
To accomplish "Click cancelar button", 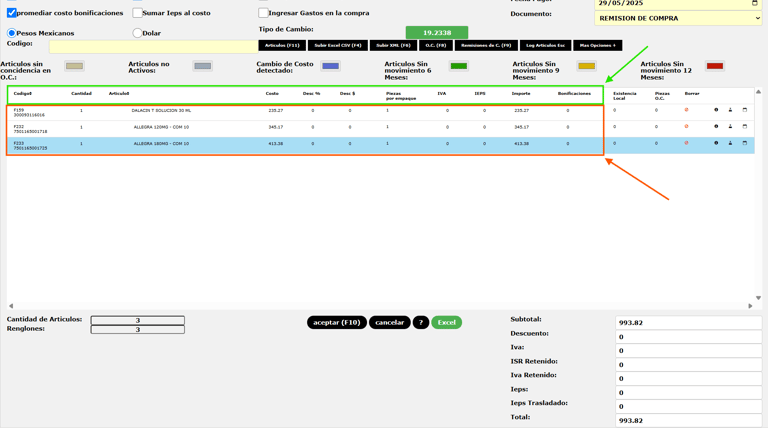I will tap(389, 322).
